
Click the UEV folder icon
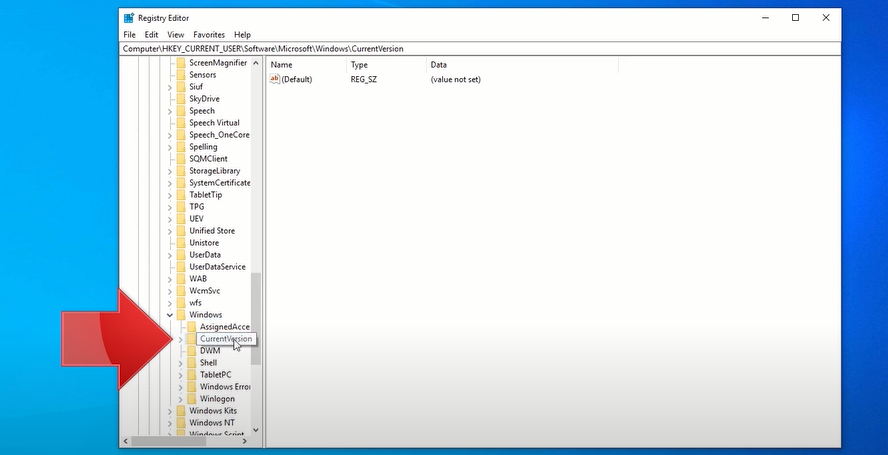pyautogui.click(x=181, y=219)
